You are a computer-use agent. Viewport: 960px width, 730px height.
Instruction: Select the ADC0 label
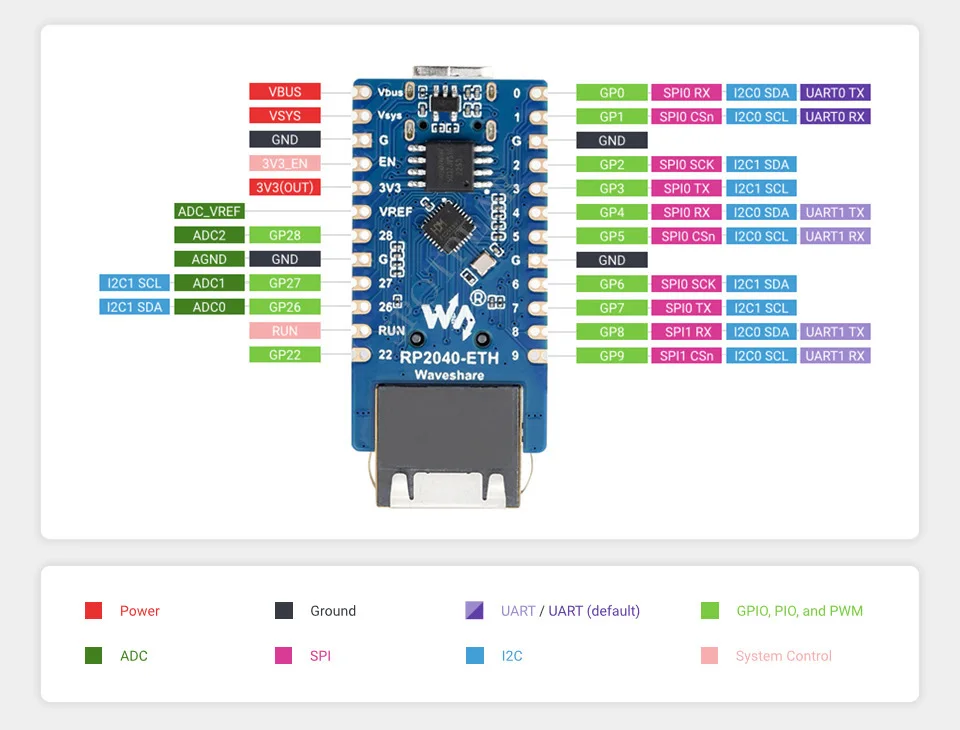click(209, 307)
